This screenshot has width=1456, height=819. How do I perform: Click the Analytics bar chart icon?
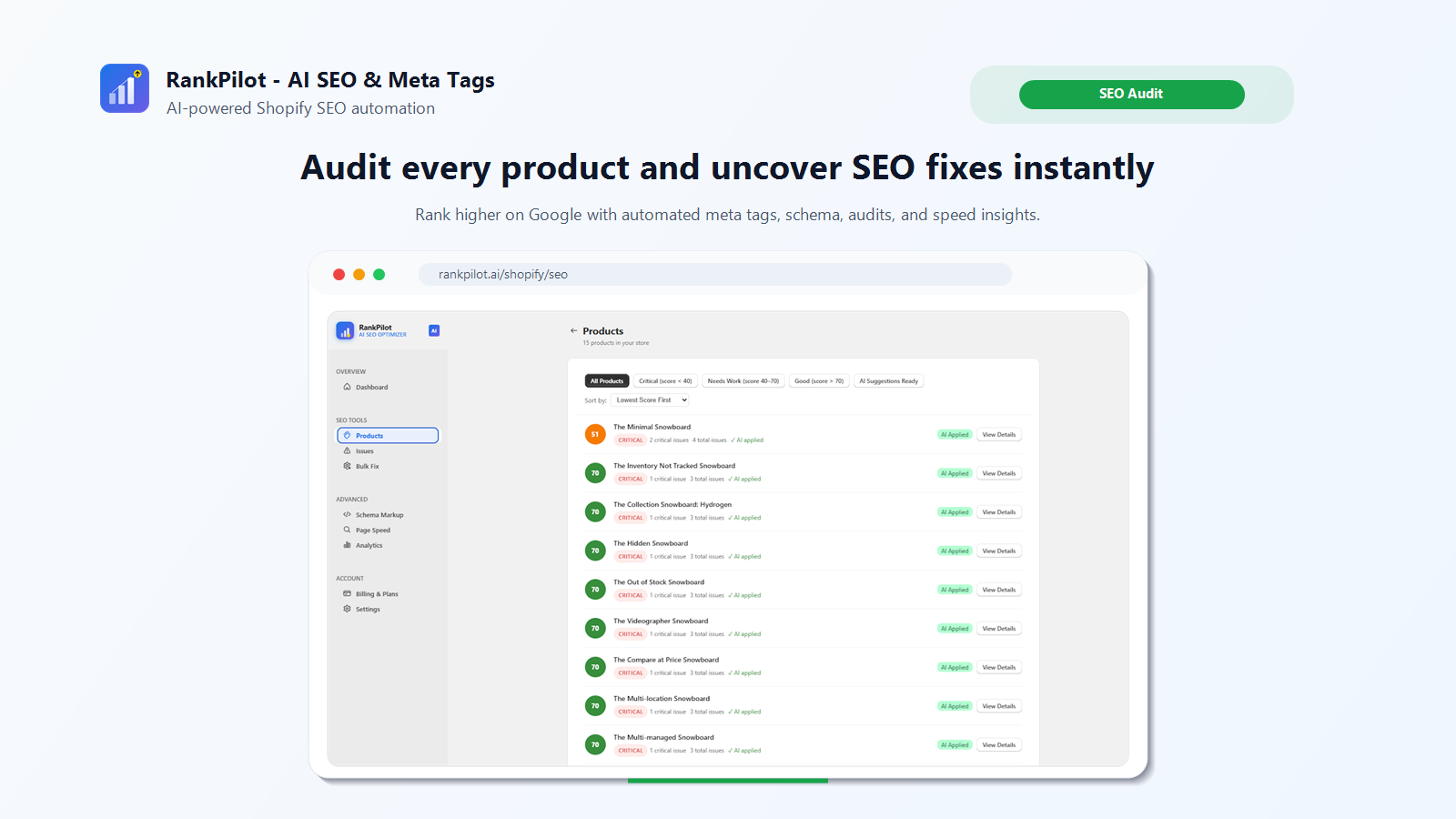tap(347, 545)
